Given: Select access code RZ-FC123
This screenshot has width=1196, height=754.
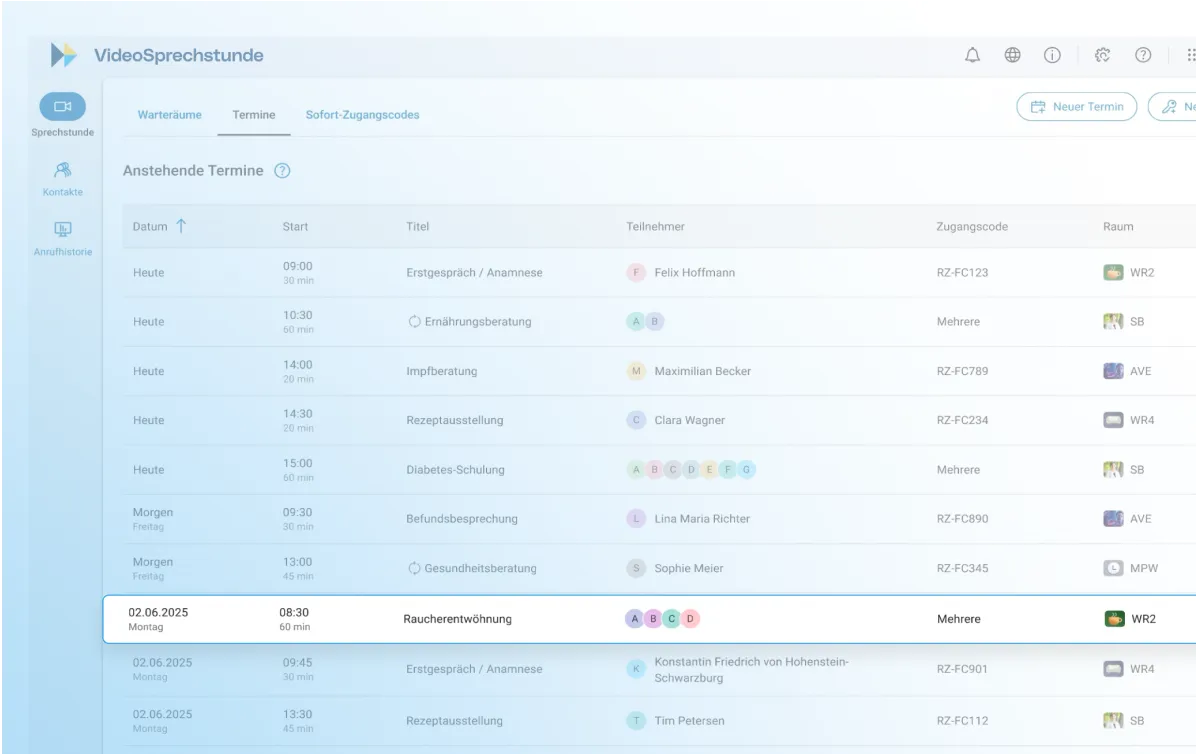Looking at the screenshot, I should click(x=963, y=272).
